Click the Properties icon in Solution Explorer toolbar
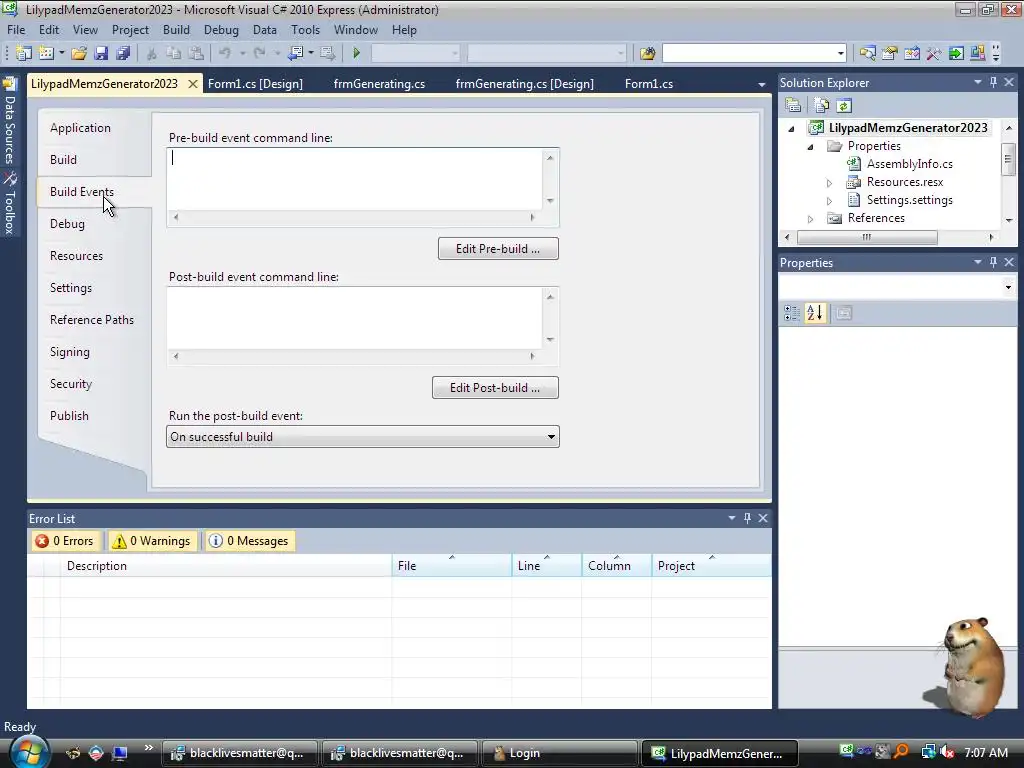 click(x=793, y=105)
